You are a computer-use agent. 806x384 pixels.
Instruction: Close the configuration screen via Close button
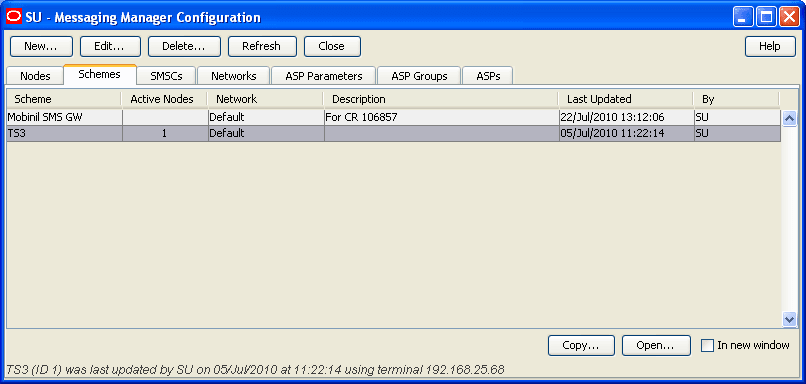(332, 46)
